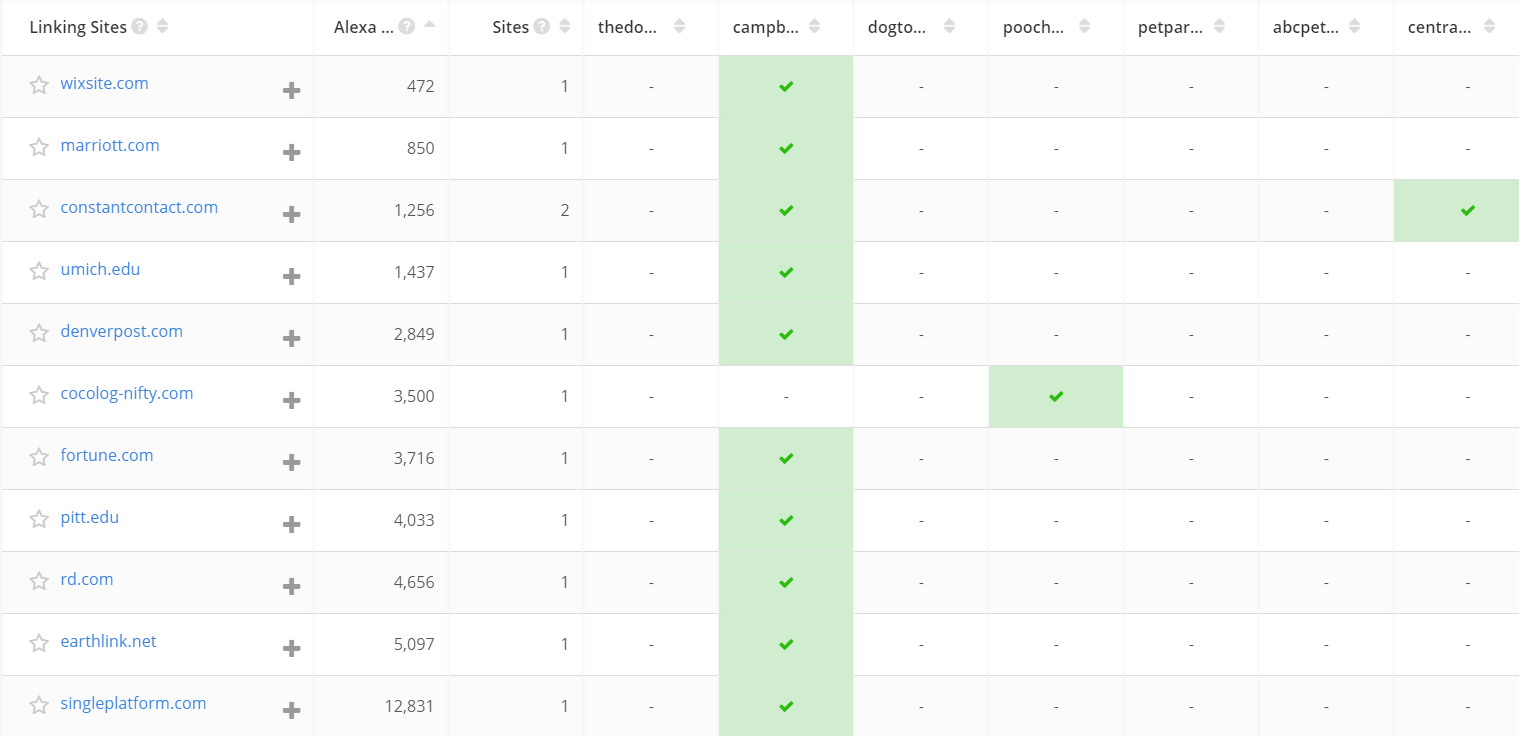
Task: Open the singleplatform.com link
Action: pyautogui.click(x=133, y=703)
